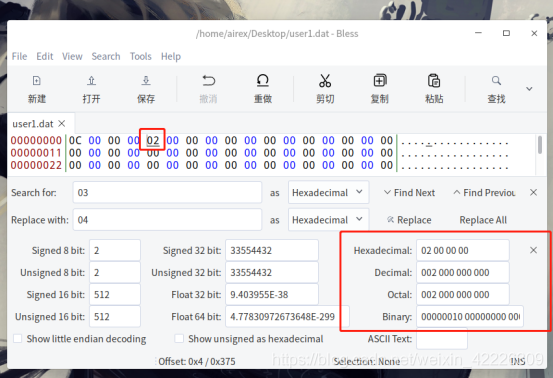Click the Octal value field
The width and height of the screenshot is (553, 378).
pyautogui.click(x=463, y=294)
